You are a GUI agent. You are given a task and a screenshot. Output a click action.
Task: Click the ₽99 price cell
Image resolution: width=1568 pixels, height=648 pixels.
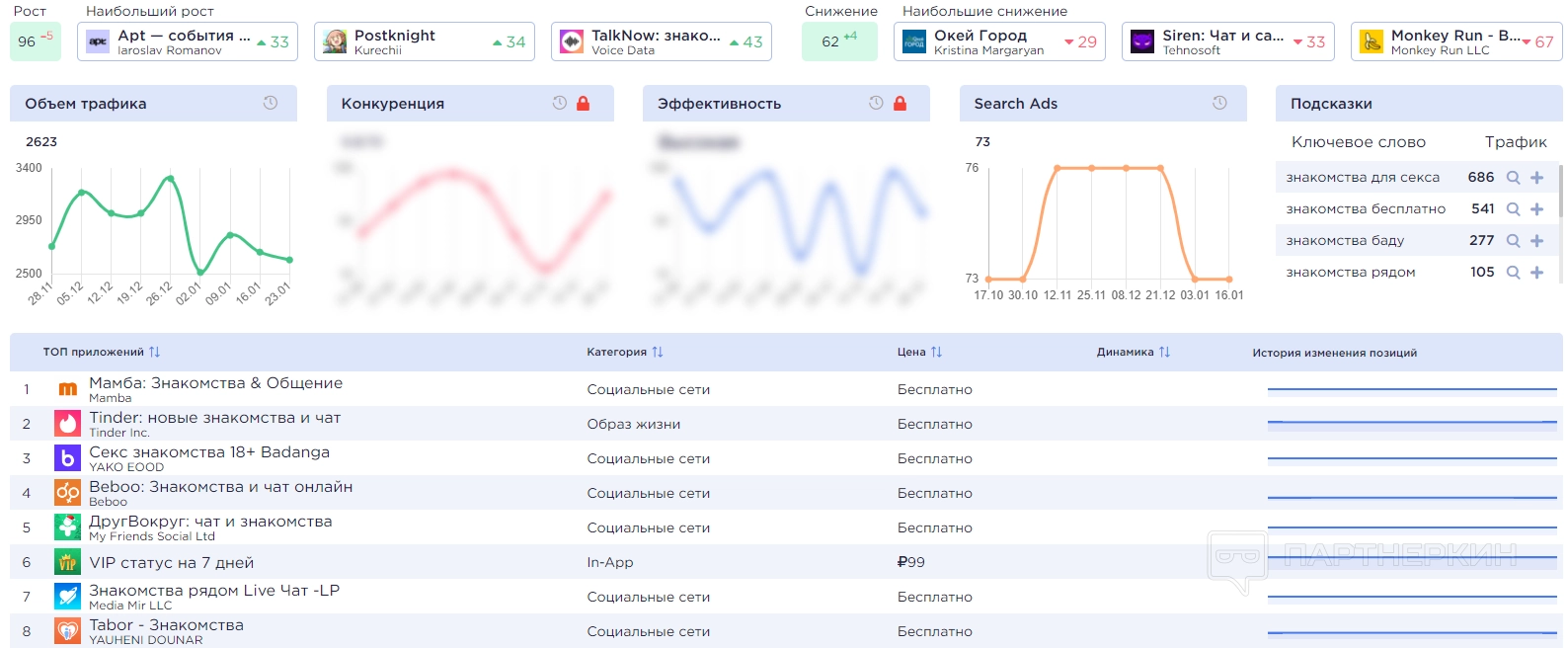pos(910,562)
